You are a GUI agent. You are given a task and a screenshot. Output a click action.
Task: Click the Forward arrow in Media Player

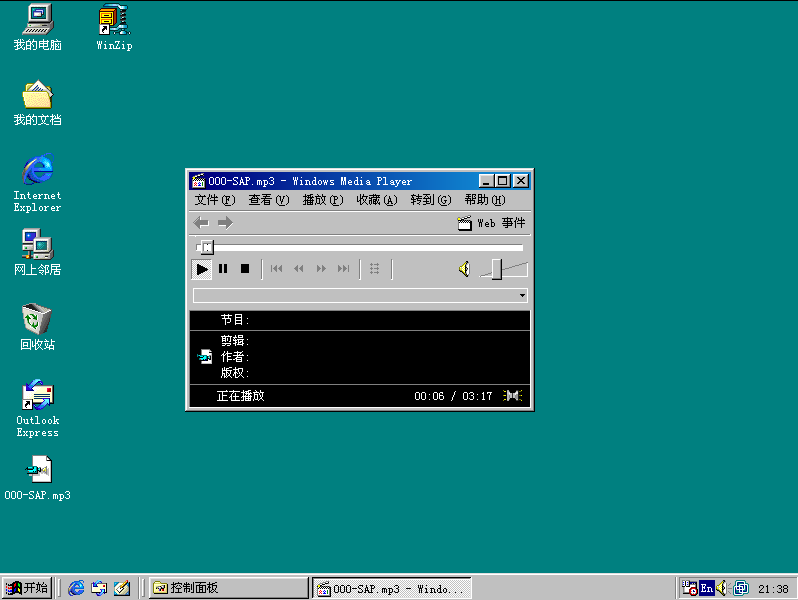pyautogui.click(x=225, y=223)
